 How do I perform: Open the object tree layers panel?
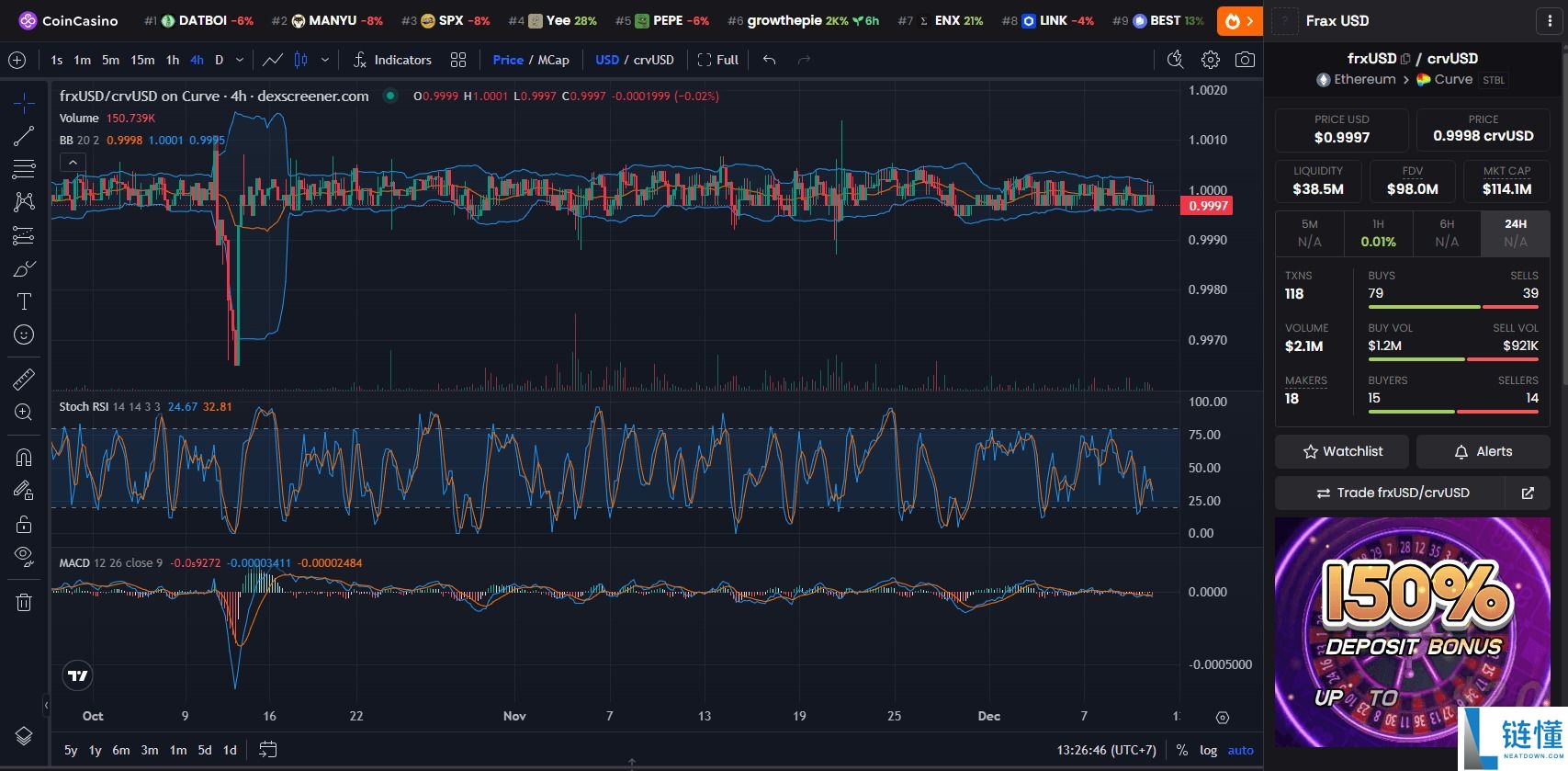click(x=24, y=736)
